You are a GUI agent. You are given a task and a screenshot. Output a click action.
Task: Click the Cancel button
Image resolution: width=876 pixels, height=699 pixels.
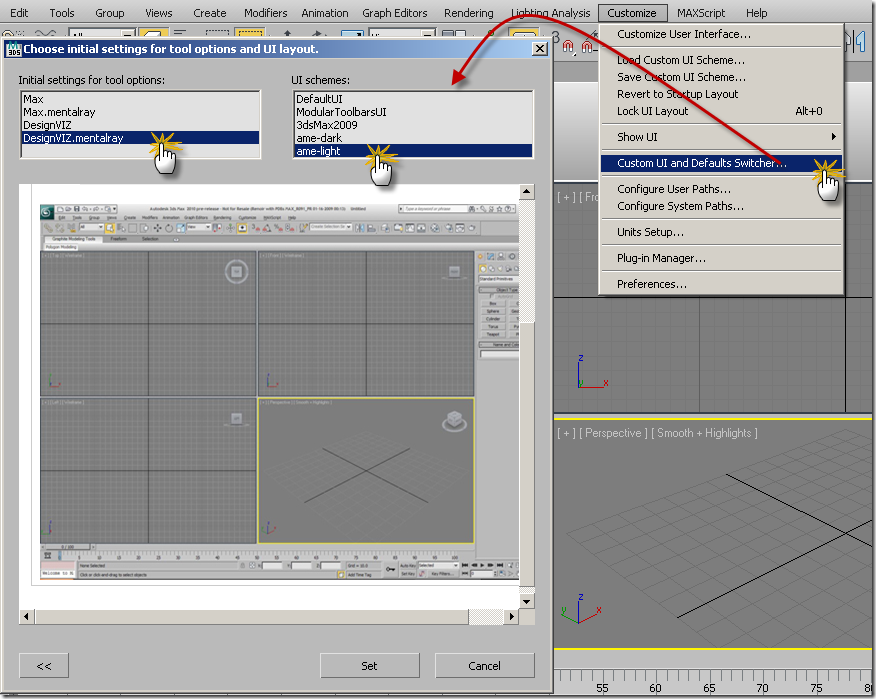point(484,665)
